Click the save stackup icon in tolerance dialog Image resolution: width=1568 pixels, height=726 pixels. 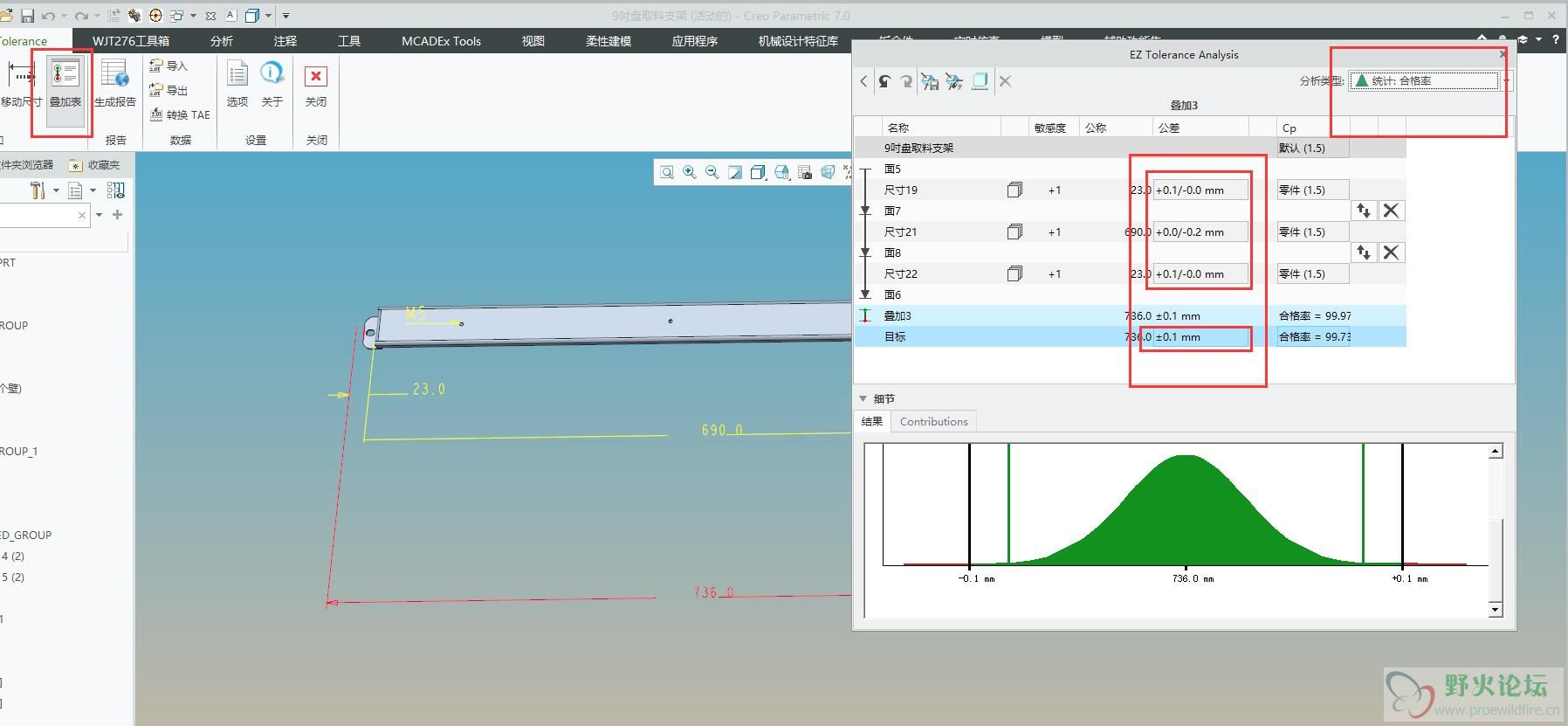coord(930,81)
